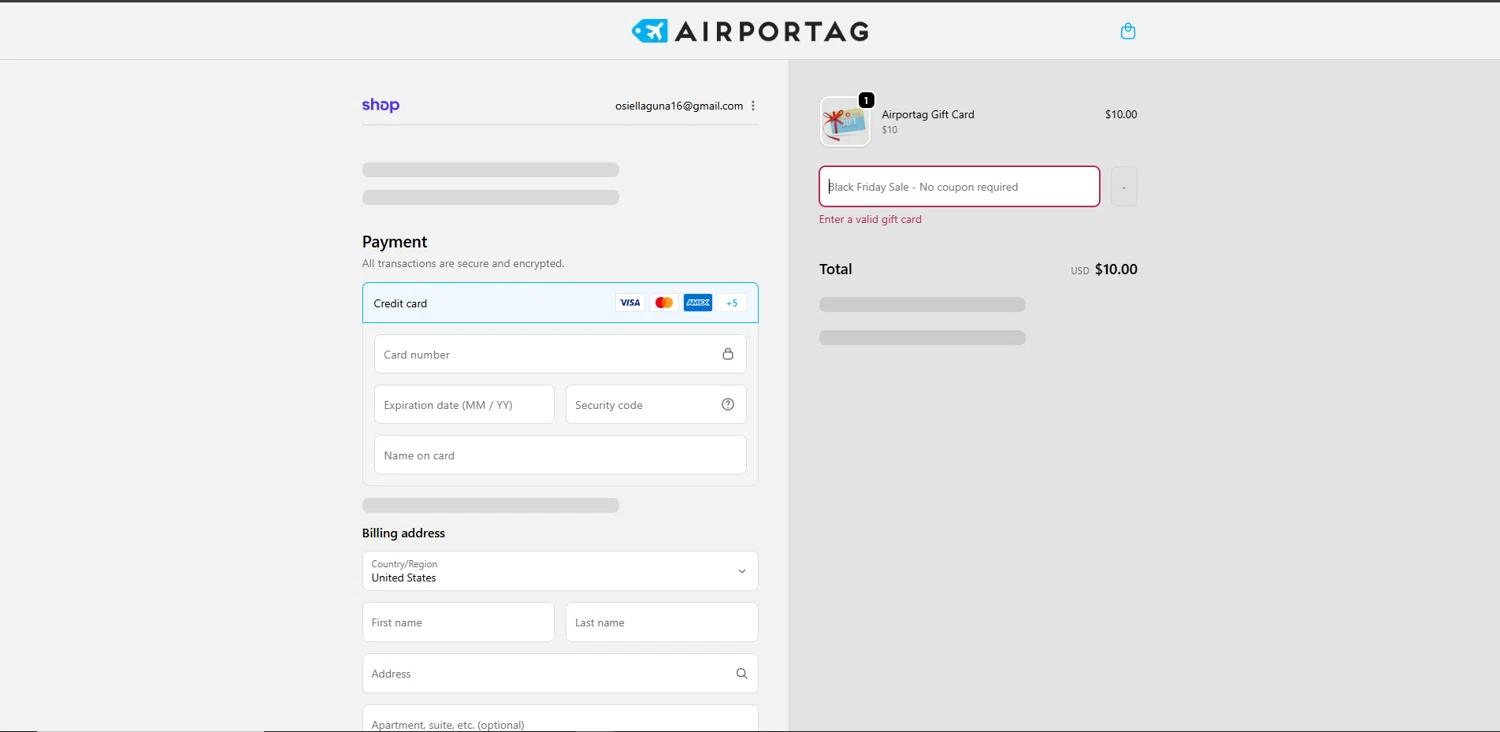Focus the Security code field

pyautogui.click(x=656, y=404)
